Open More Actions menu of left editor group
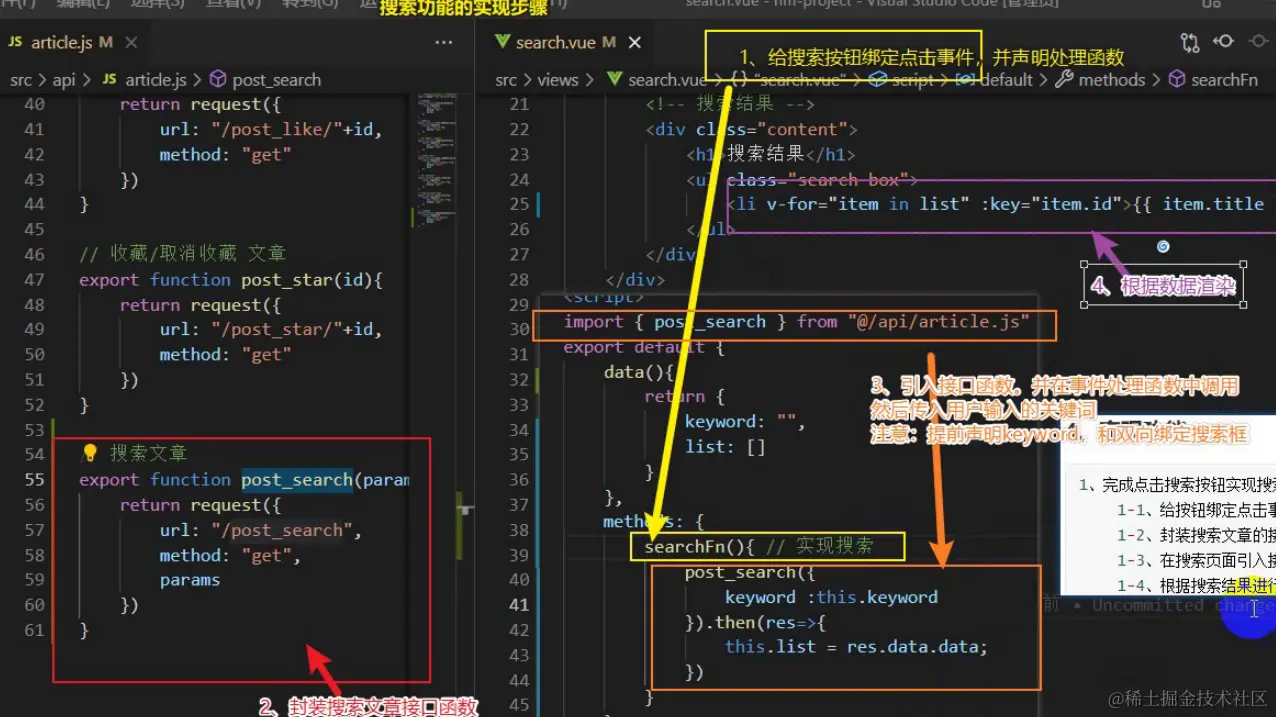 [444, 43]
